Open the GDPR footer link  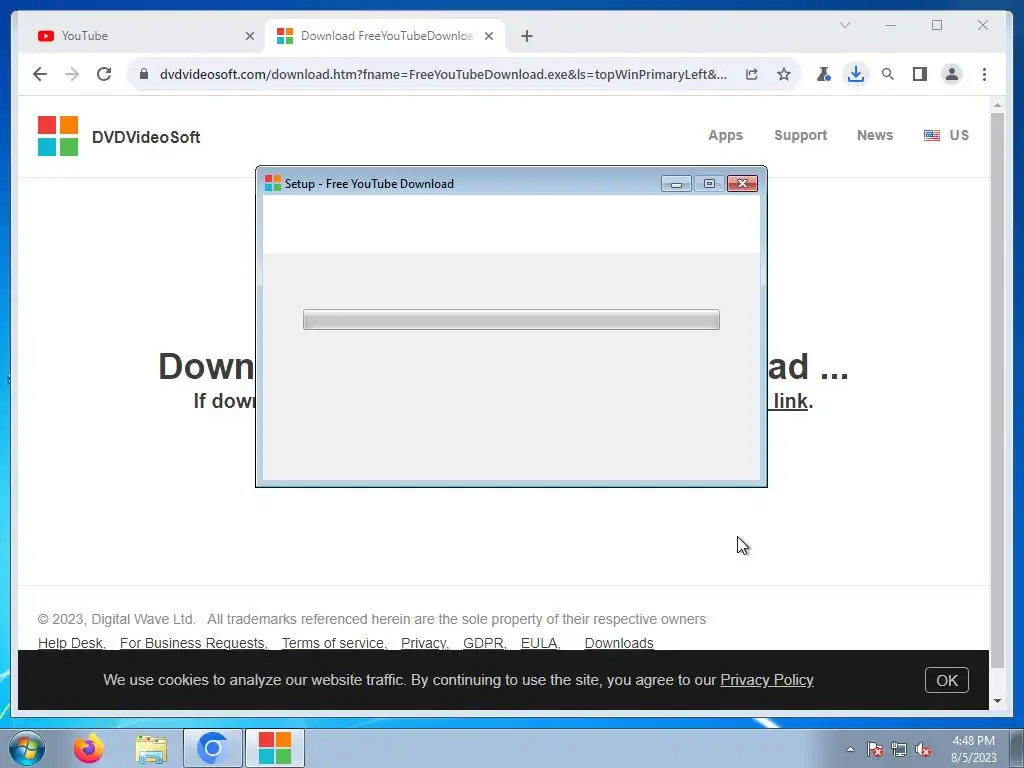484,643
